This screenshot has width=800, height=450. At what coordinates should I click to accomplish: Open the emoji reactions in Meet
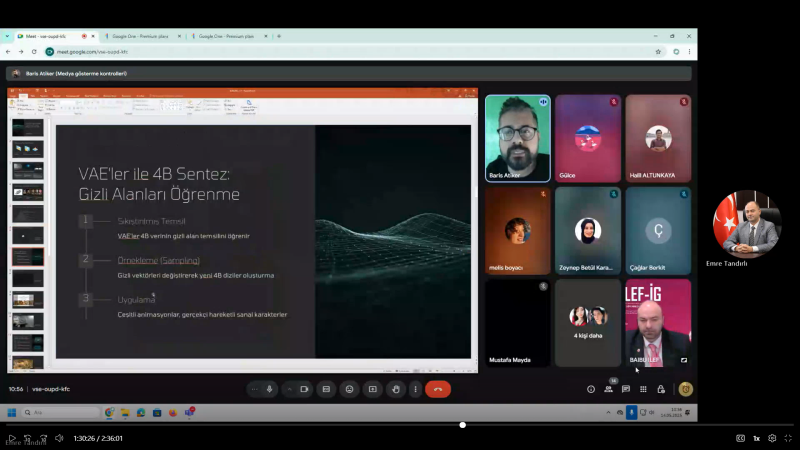coord(349,389)
